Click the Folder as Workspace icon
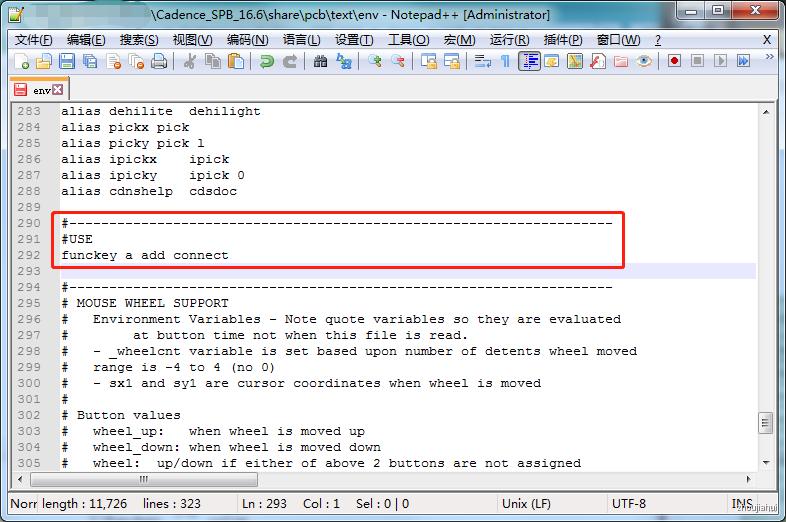The height and width of the screenshot is (522, 786). (621, 61)
